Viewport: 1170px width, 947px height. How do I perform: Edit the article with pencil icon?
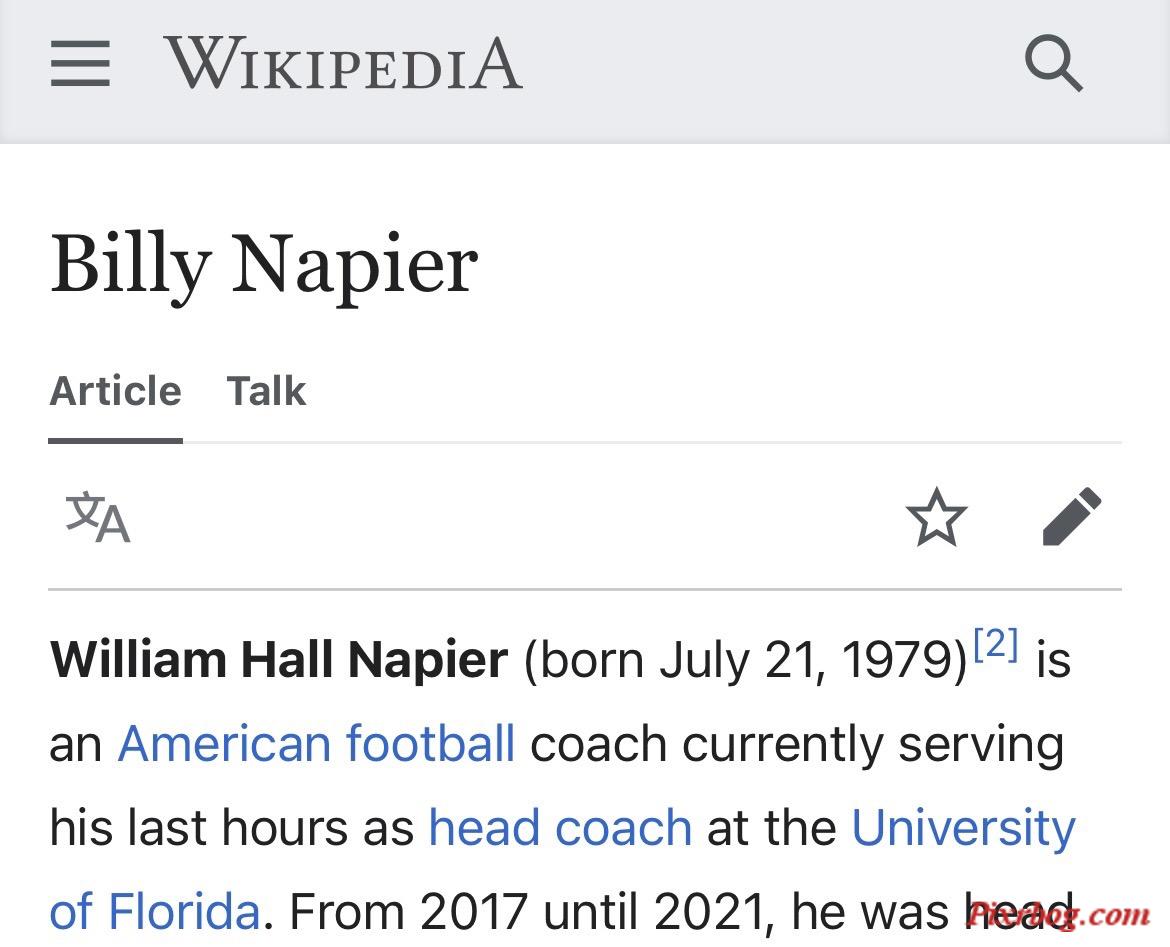point(1072,516)
